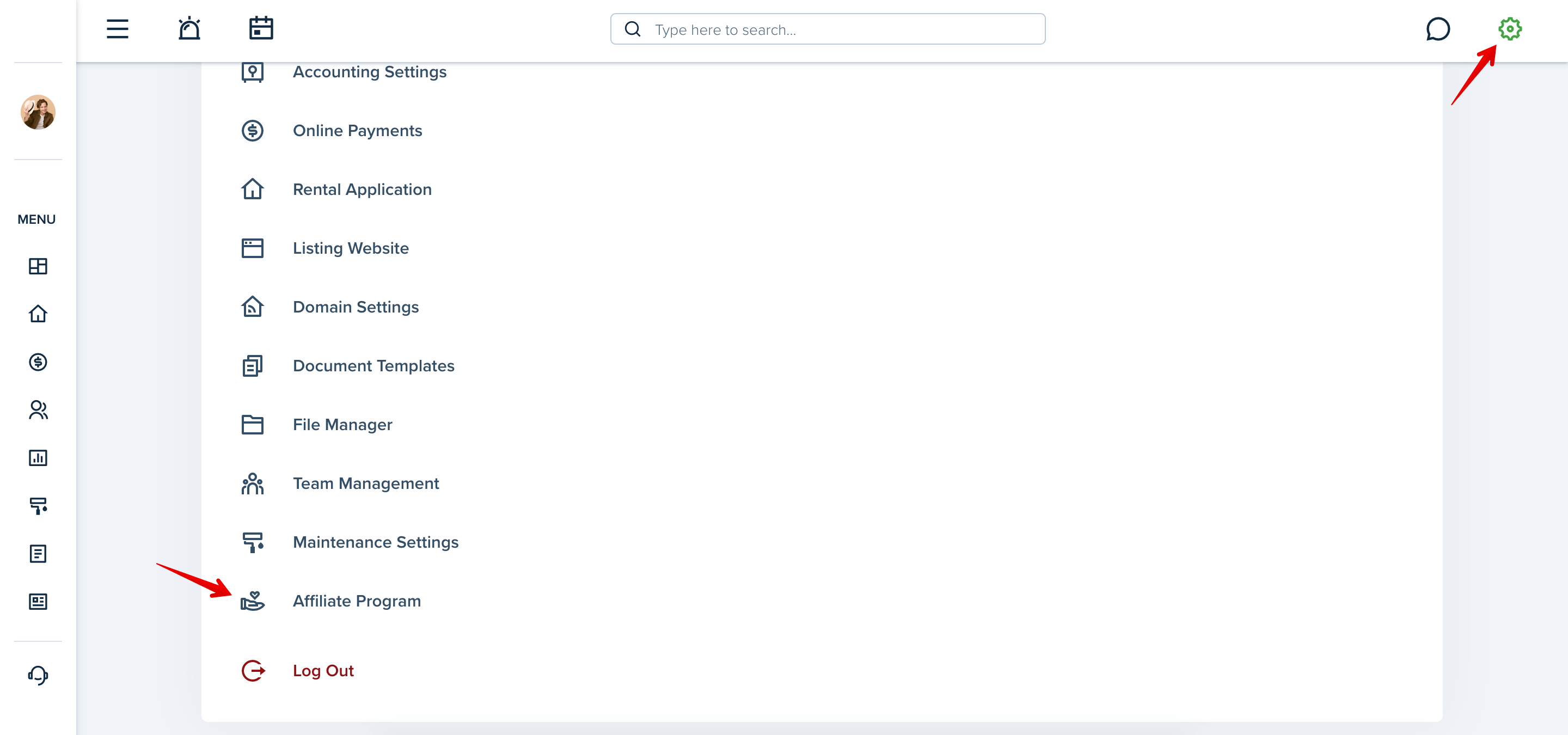Open the hamburger menu icon
Image resolution: width=1568 pixels, height=735 pixels.
tap(118, 29)
